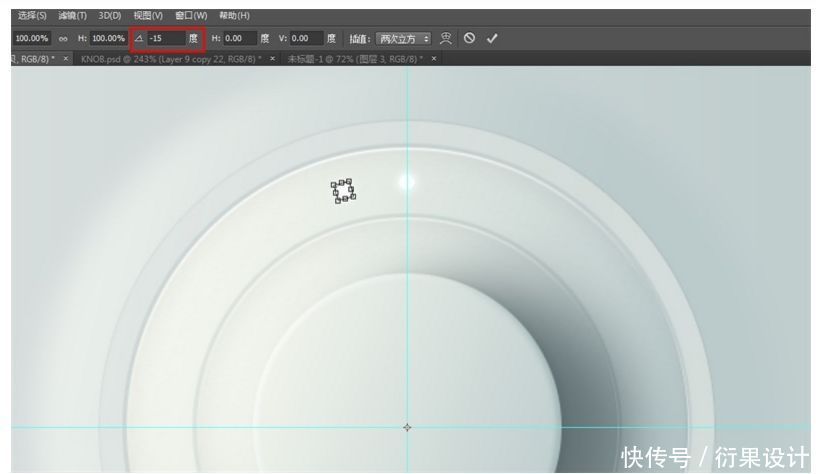816x474 pixels.
Task: Switch to the 未标题-1 document tab
Action: [x=355, y=59]
